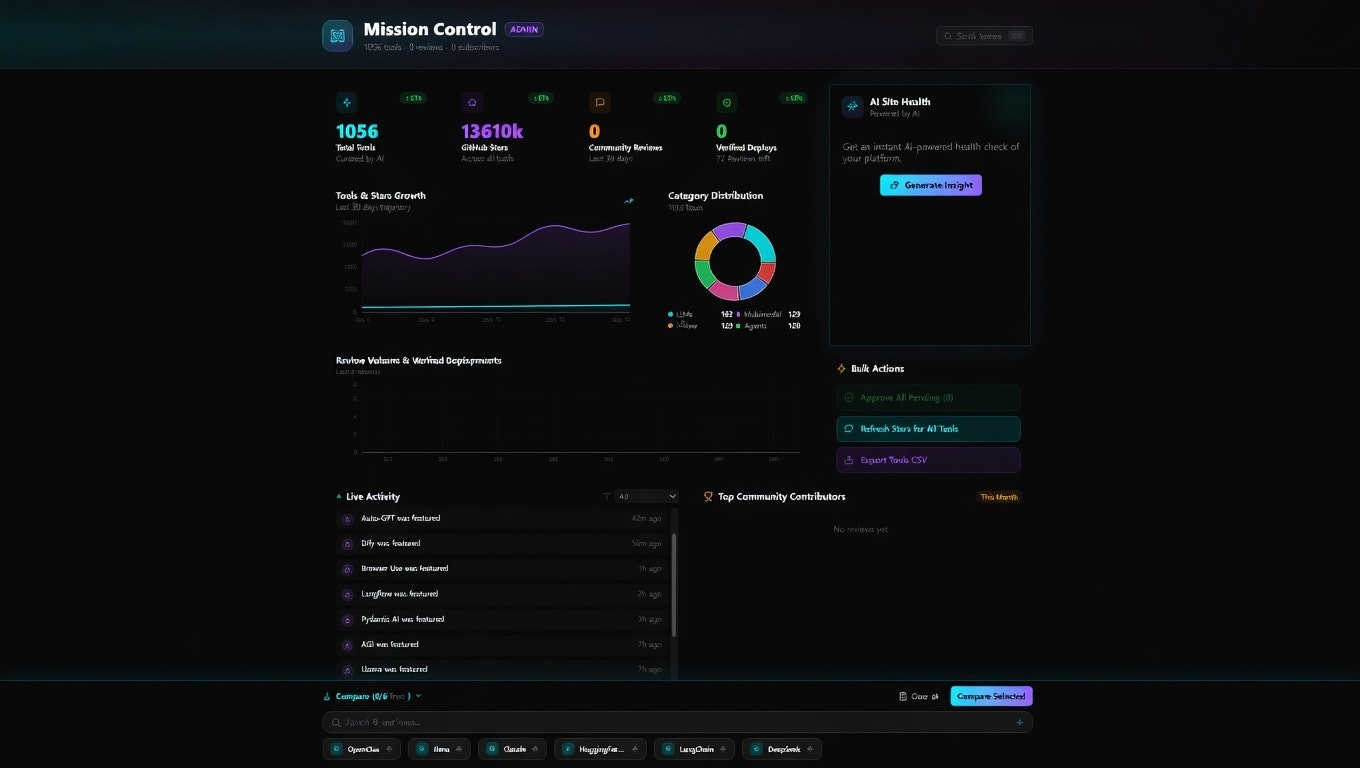
Task: Click the ADMIN badge next to Mission Control
Action: coord(523,29)
